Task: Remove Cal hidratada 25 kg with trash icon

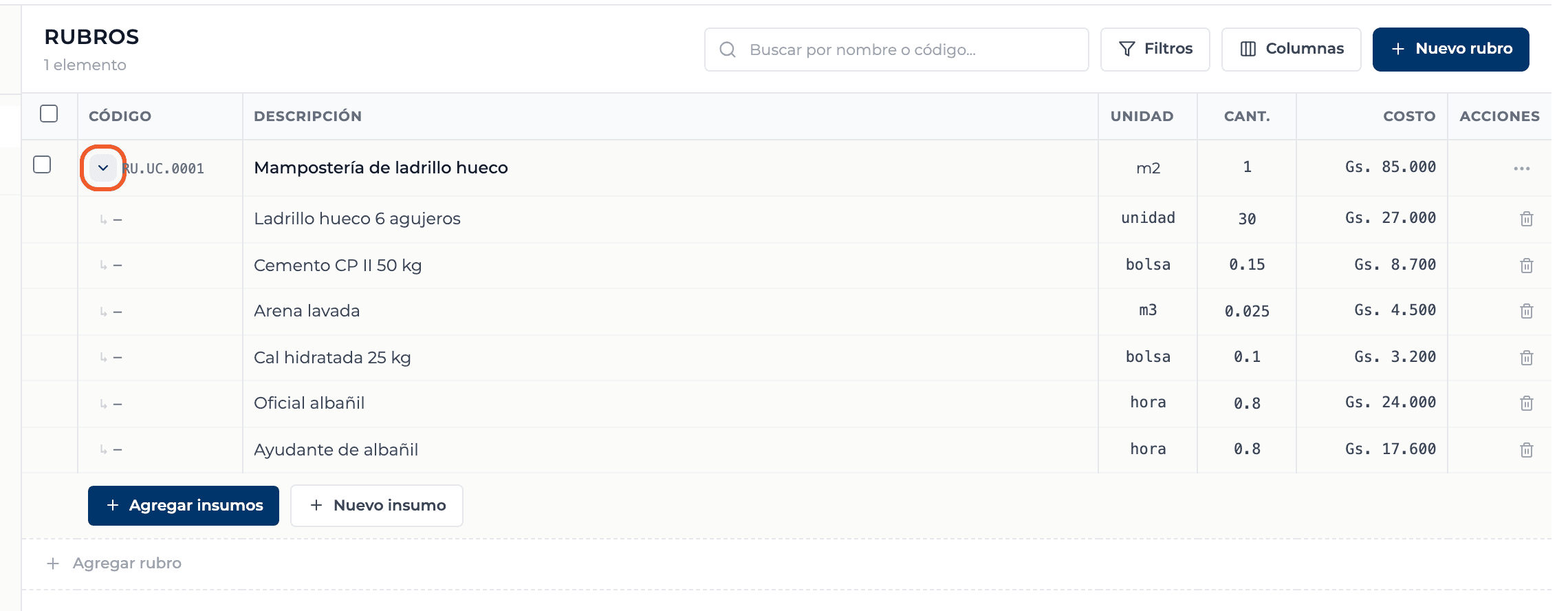Action: click(1526, 358)
